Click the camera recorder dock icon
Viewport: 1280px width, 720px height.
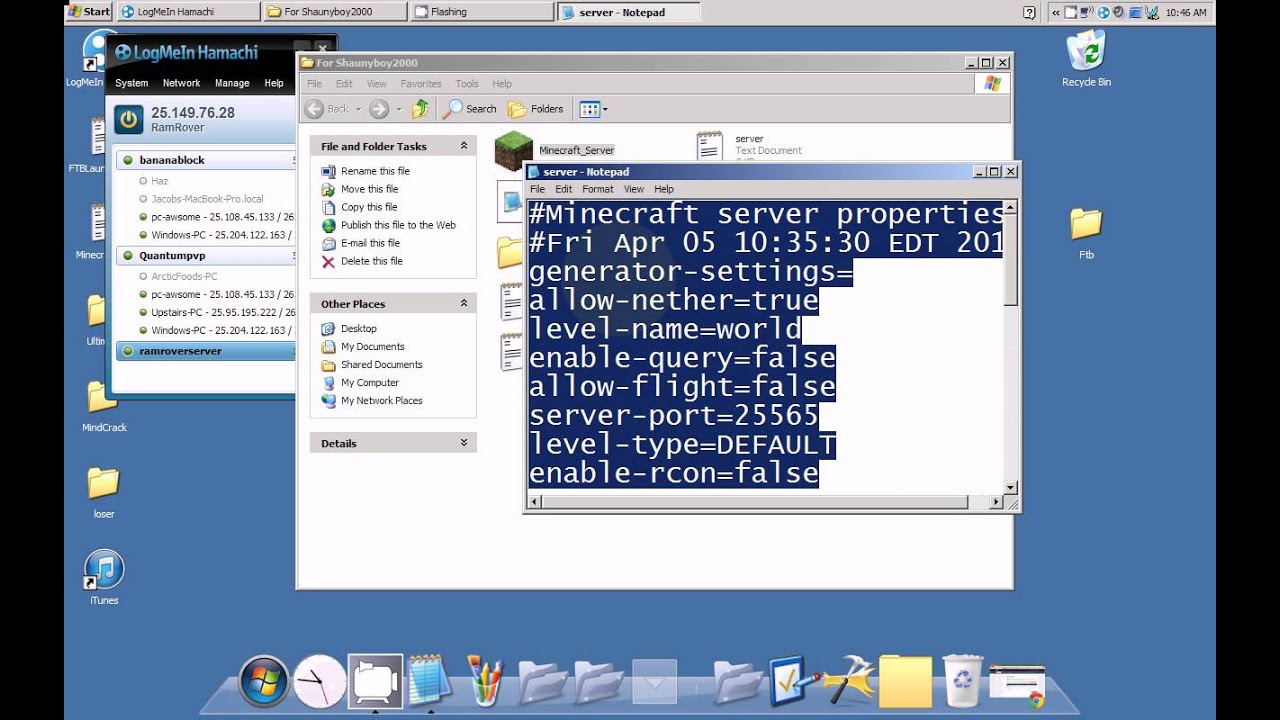[x=375, y=682]
